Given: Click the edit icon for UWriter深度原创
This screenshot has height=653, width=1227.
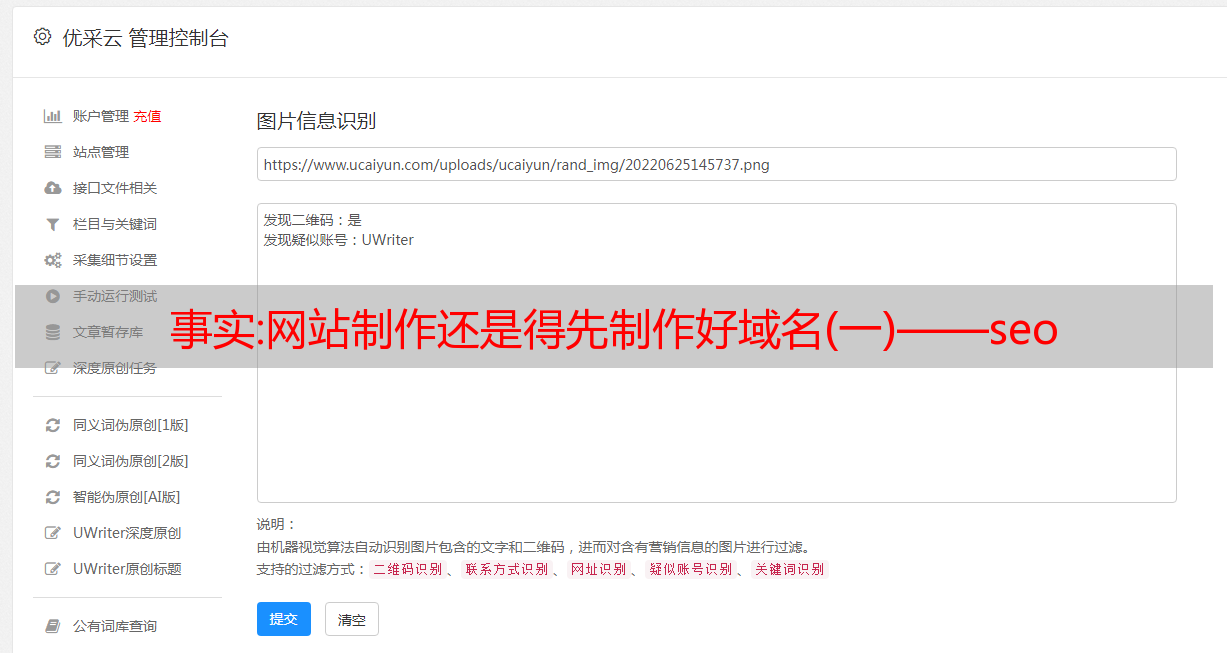Looking at the screenshot, I should [x=53, y=533].
